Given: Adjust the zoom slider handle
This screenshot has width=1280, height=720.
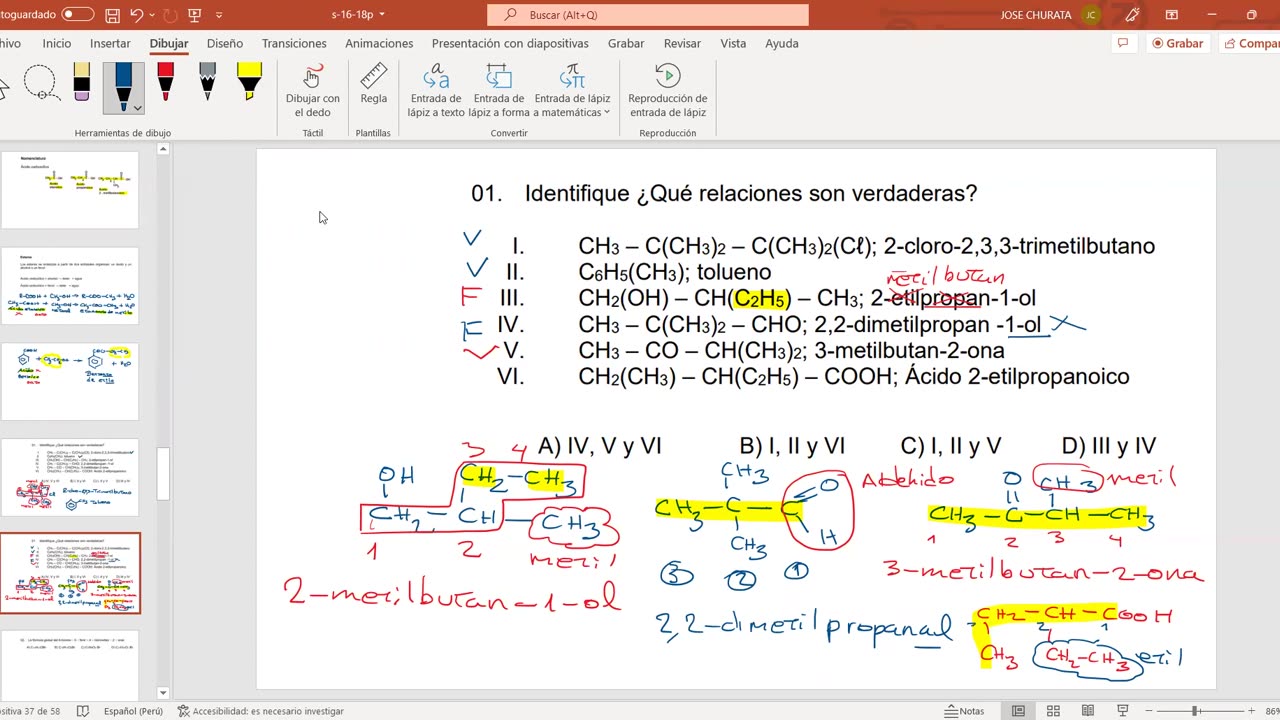Looking at the screenshot, I should 1194,711.
